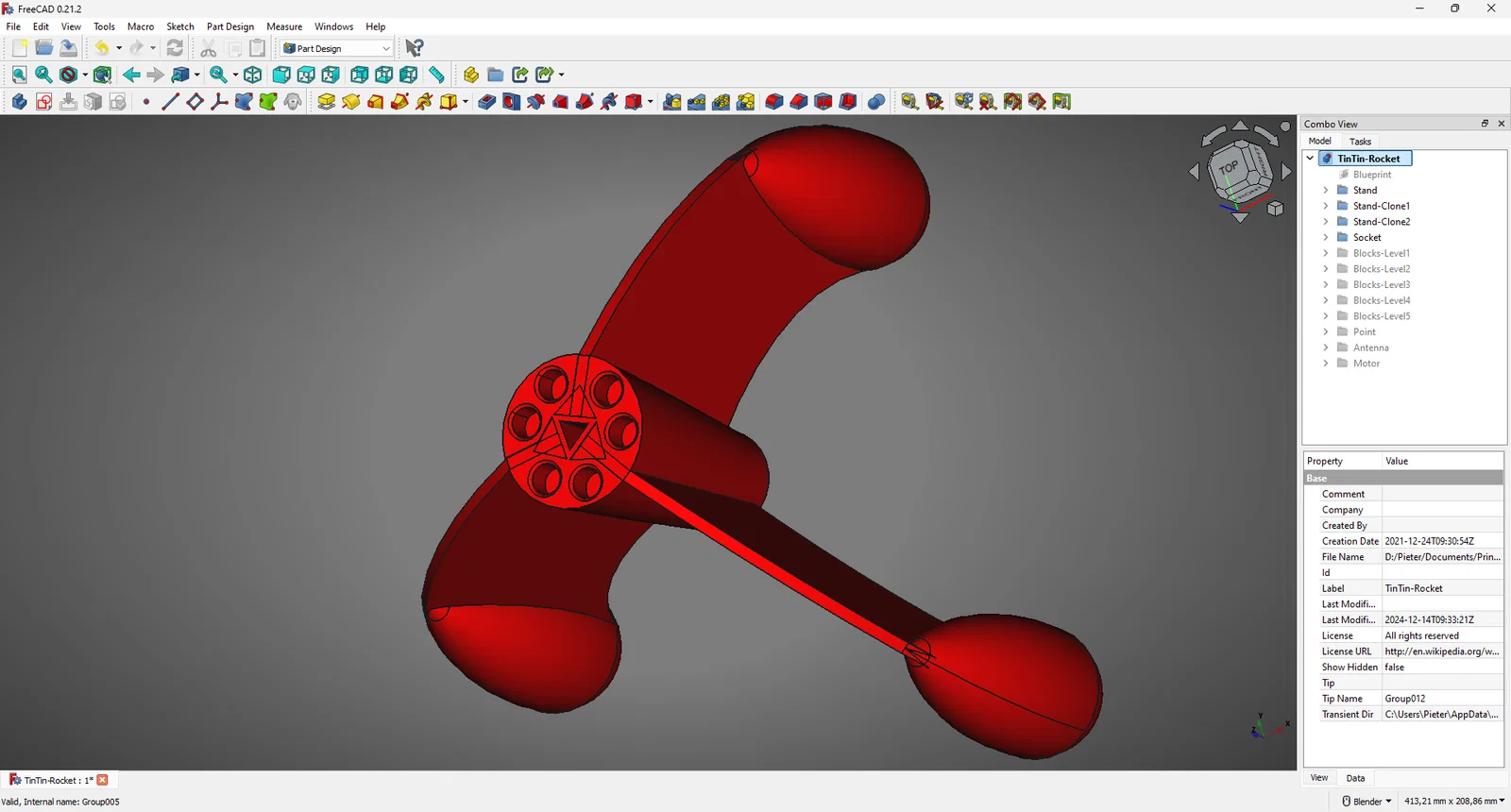Open the subtractive primitive dropdown arrow
The image size is (1511, 812).
(651, 102)
